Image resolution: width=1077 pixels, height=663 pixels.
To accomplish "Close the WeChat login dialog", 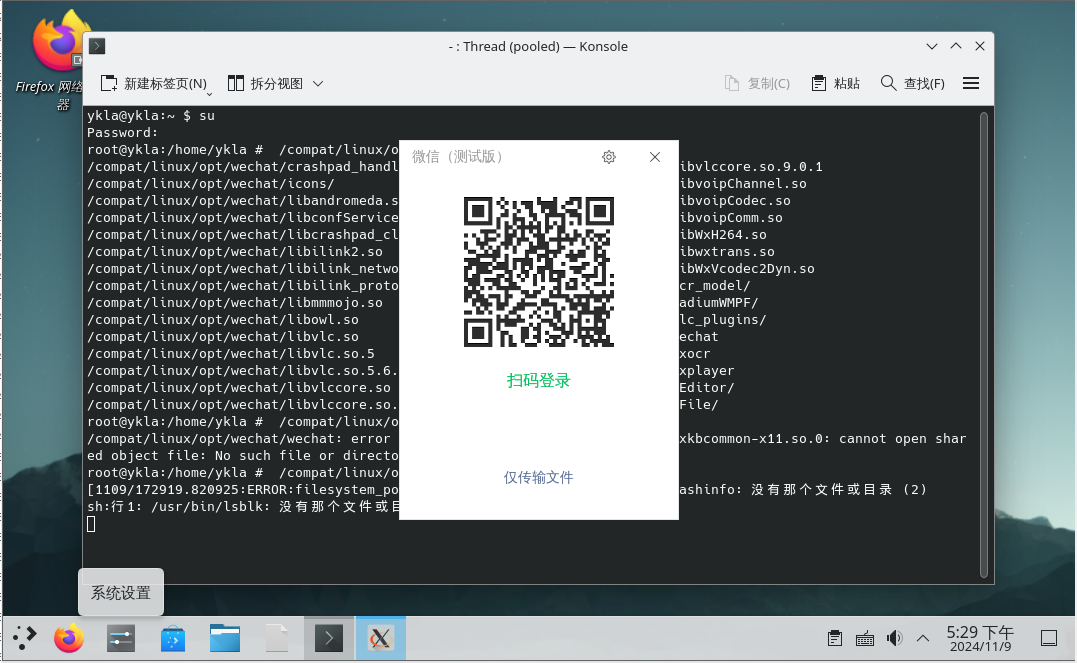I will click(x=655, y=157).
